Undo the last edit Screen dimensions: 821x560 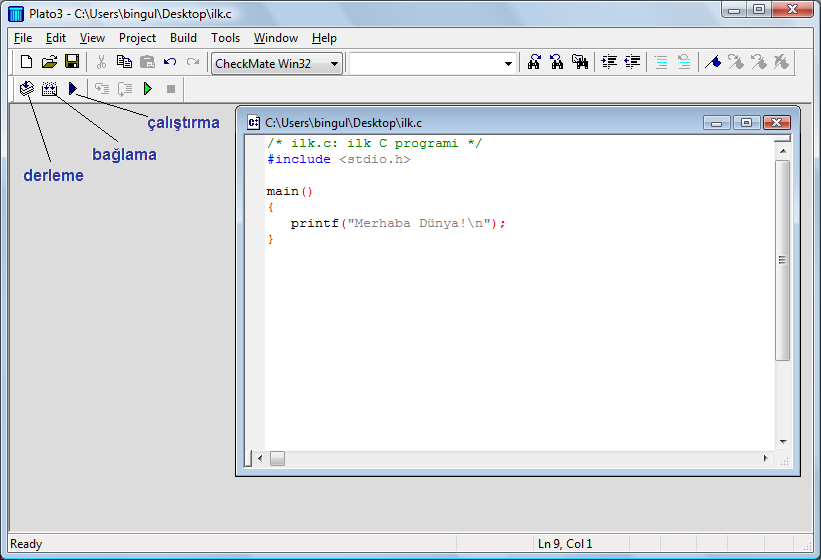[170, 62]
